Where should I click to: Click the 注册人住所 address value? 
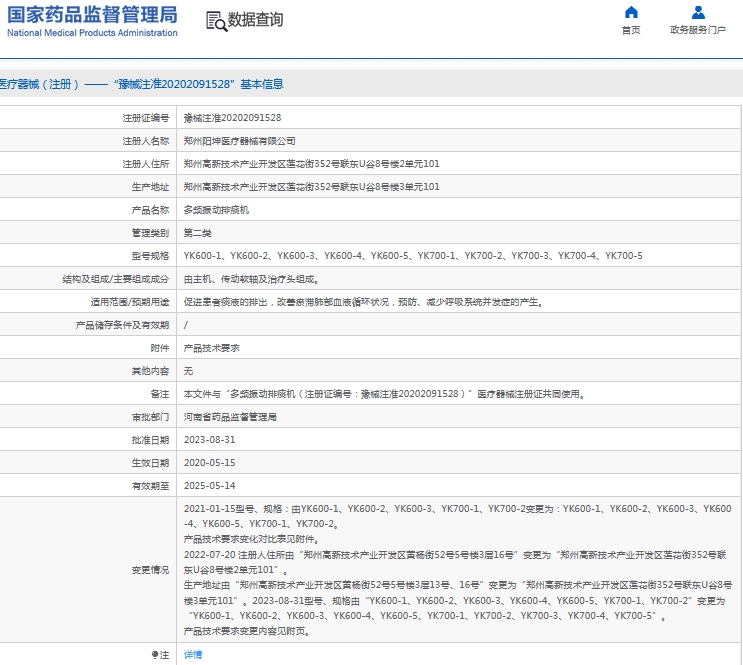tap(311, 164)
